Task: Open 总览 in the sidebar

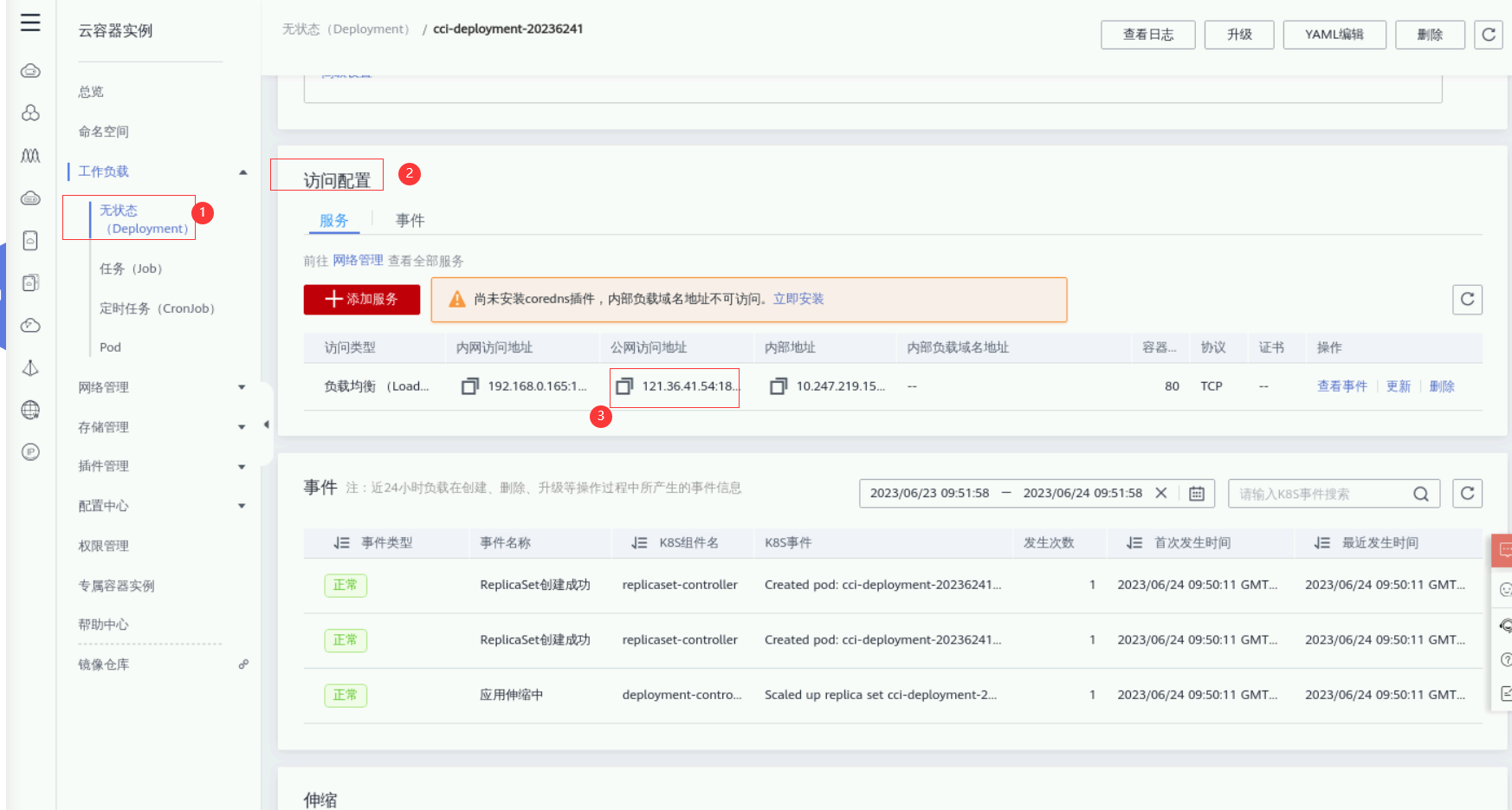Action: pyautogui.click(x=91, y=92)
